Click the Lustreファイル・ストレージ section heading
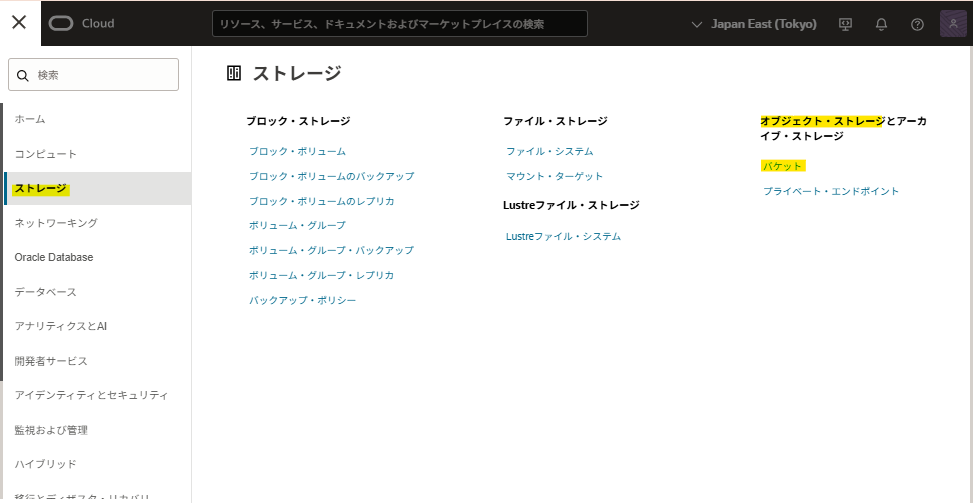The width and height of the screenshot is (973, 503). (x=571, y=205)
